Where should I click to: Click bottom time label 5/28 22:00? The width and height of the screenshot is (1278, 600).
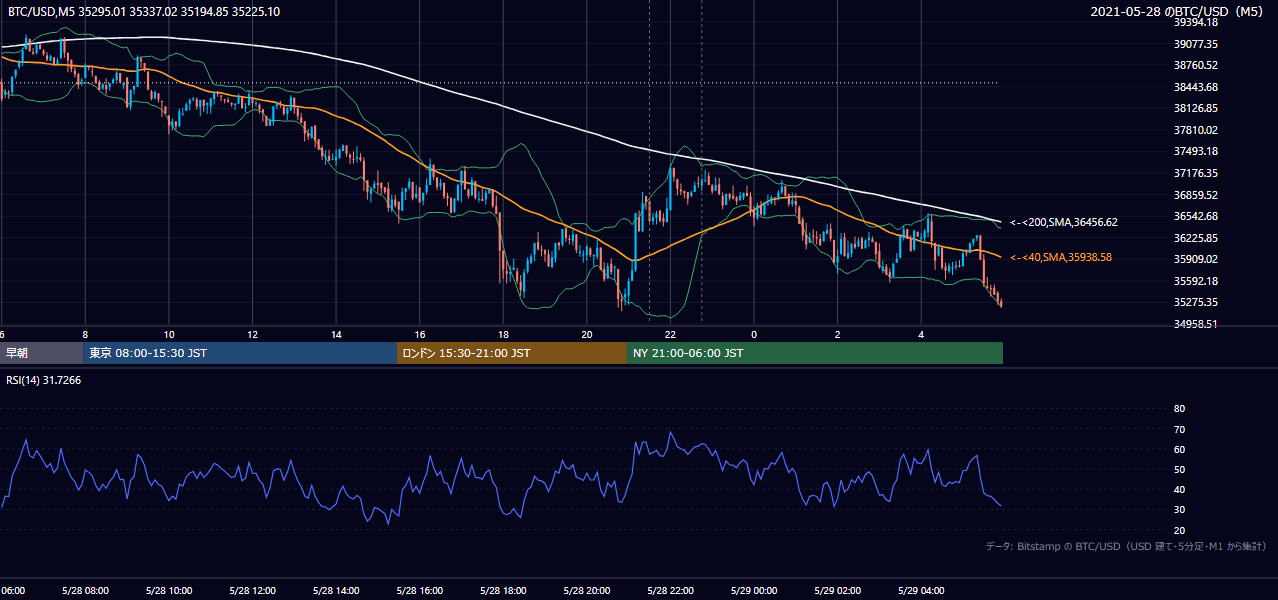tap(670, 590)
